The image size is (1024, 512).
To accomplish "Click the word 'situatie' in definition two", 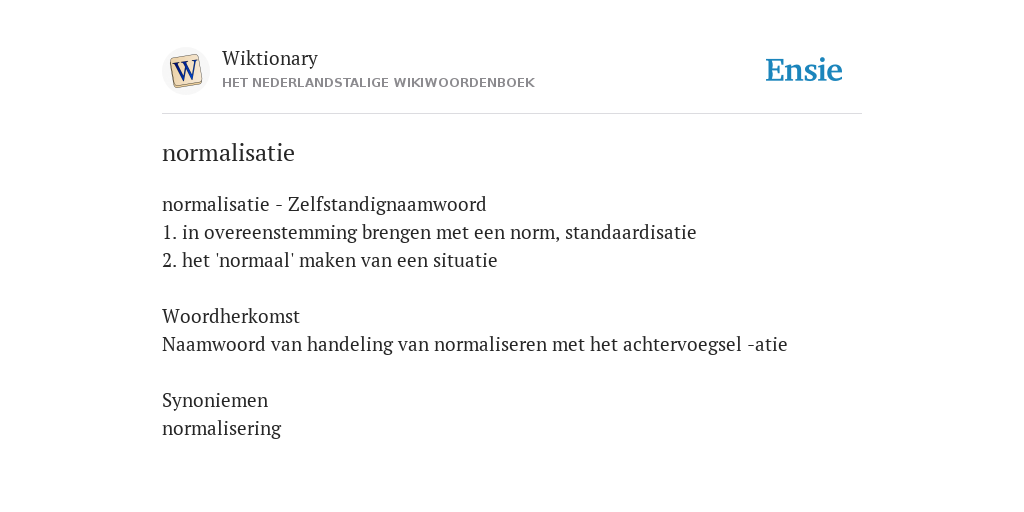I will coord(465,261).
